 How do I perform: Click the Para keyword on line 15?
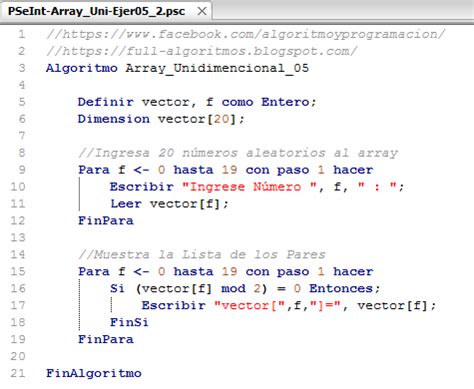[94, 271]
